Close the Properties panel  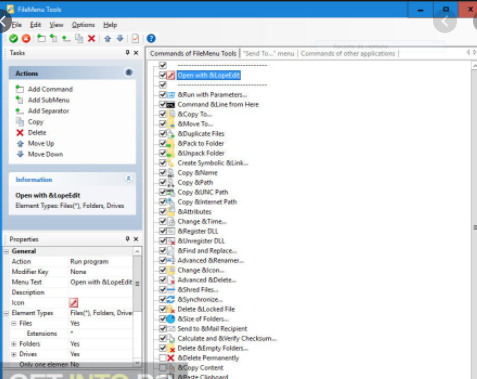click(136, 239)
